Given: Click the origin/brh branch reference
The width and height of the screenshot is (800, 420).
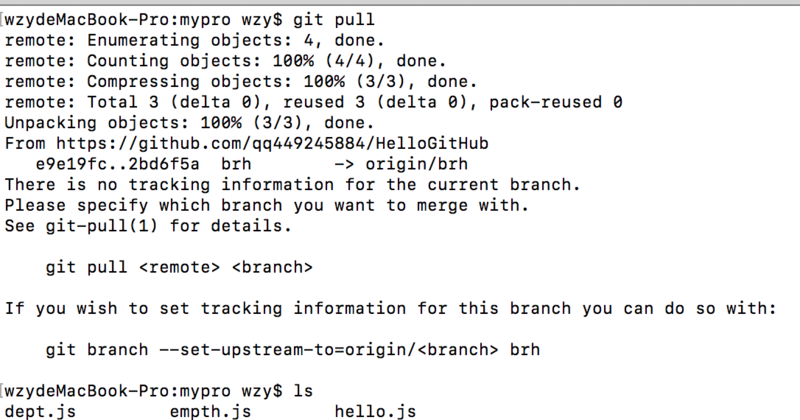Looking at the screenshot, I should tap(416, 164).
